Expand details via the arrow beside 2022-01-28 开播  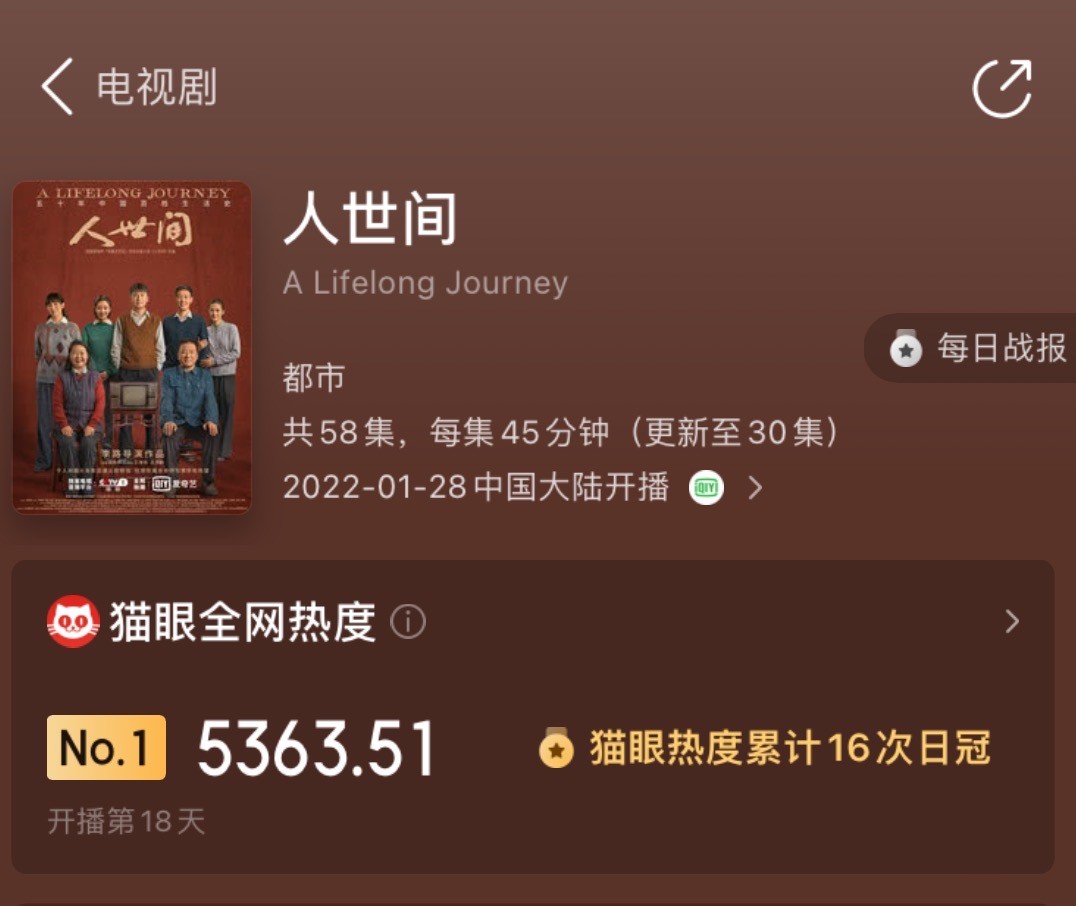click(755, 488)
